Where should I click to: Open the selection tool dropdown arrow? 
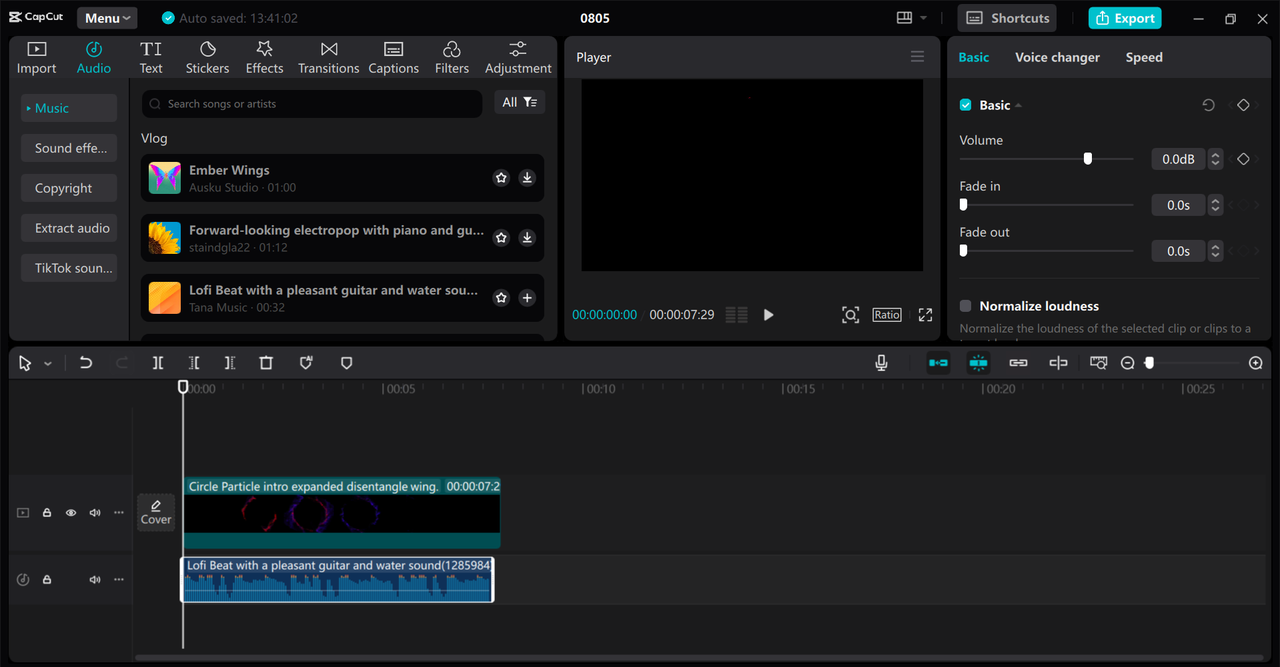pyautogui.click(x=47, y=364)
